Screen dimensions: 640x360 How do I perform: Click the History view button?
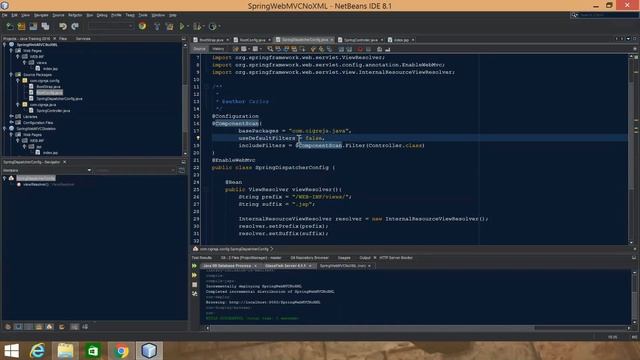point(218,49)
